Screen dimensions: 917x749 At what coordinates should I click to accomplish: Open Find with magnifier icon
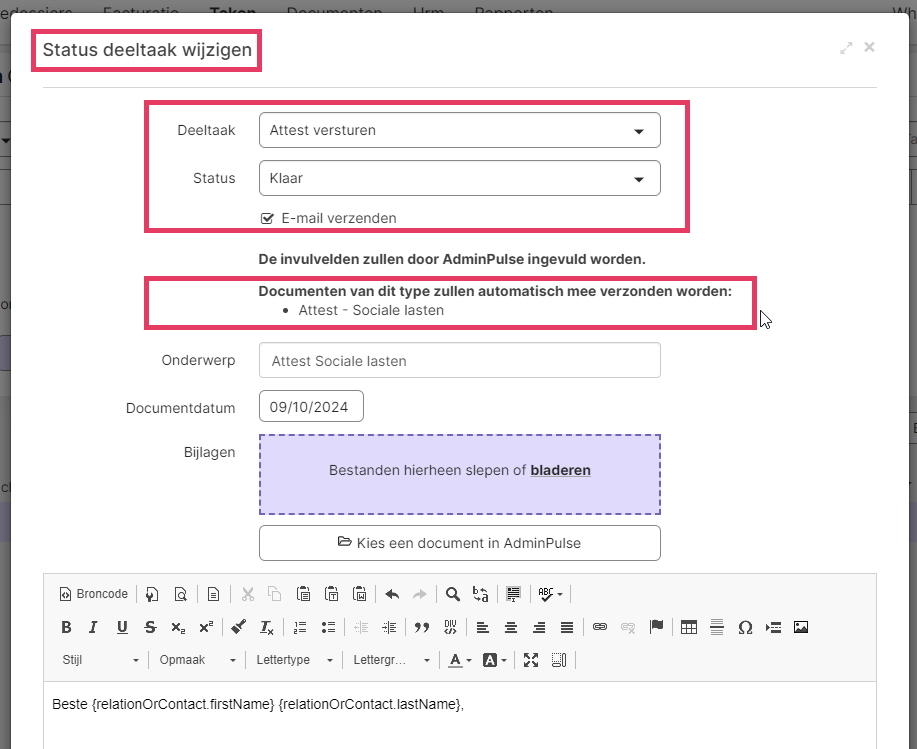click(452, 594)
